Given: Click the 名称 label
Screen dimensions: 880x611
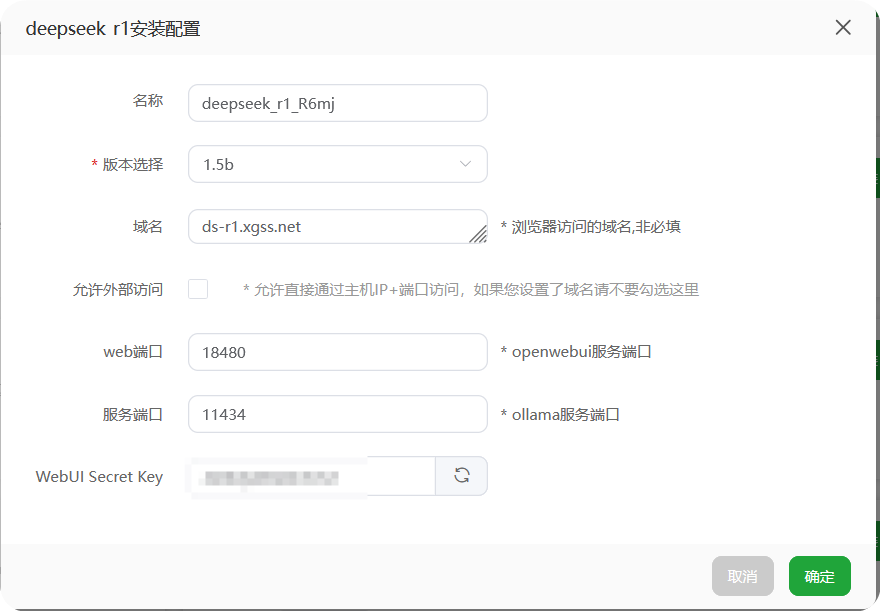Looking at the screenshot, I should 148,101.
